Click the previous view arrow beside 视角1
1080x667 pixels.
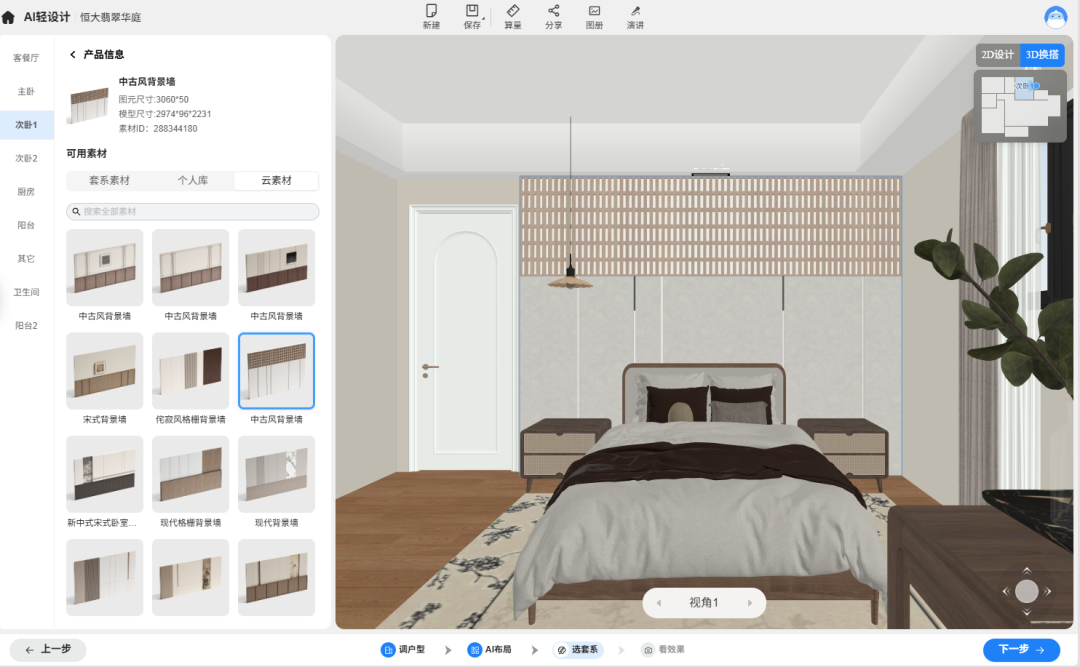click(x=658, y=603)
